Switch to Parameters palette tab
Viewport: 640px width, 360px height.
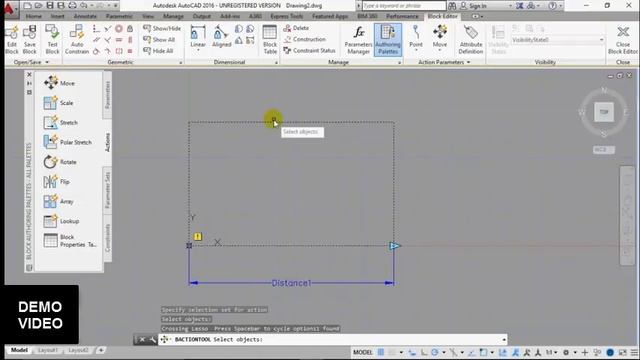pos(107,95)
